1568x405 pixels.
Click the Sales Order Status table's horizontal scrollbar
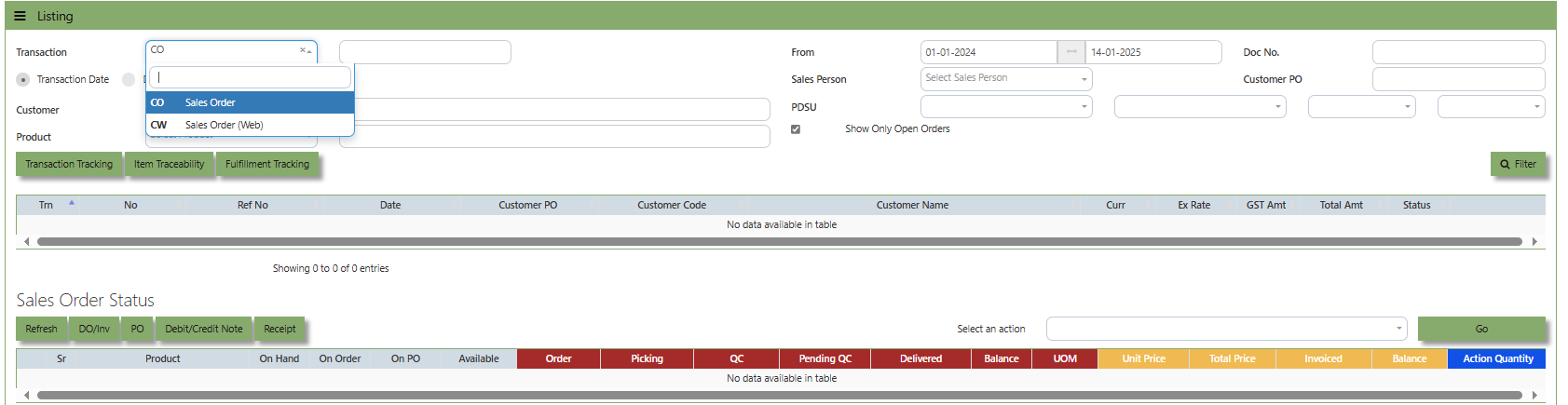779,395
